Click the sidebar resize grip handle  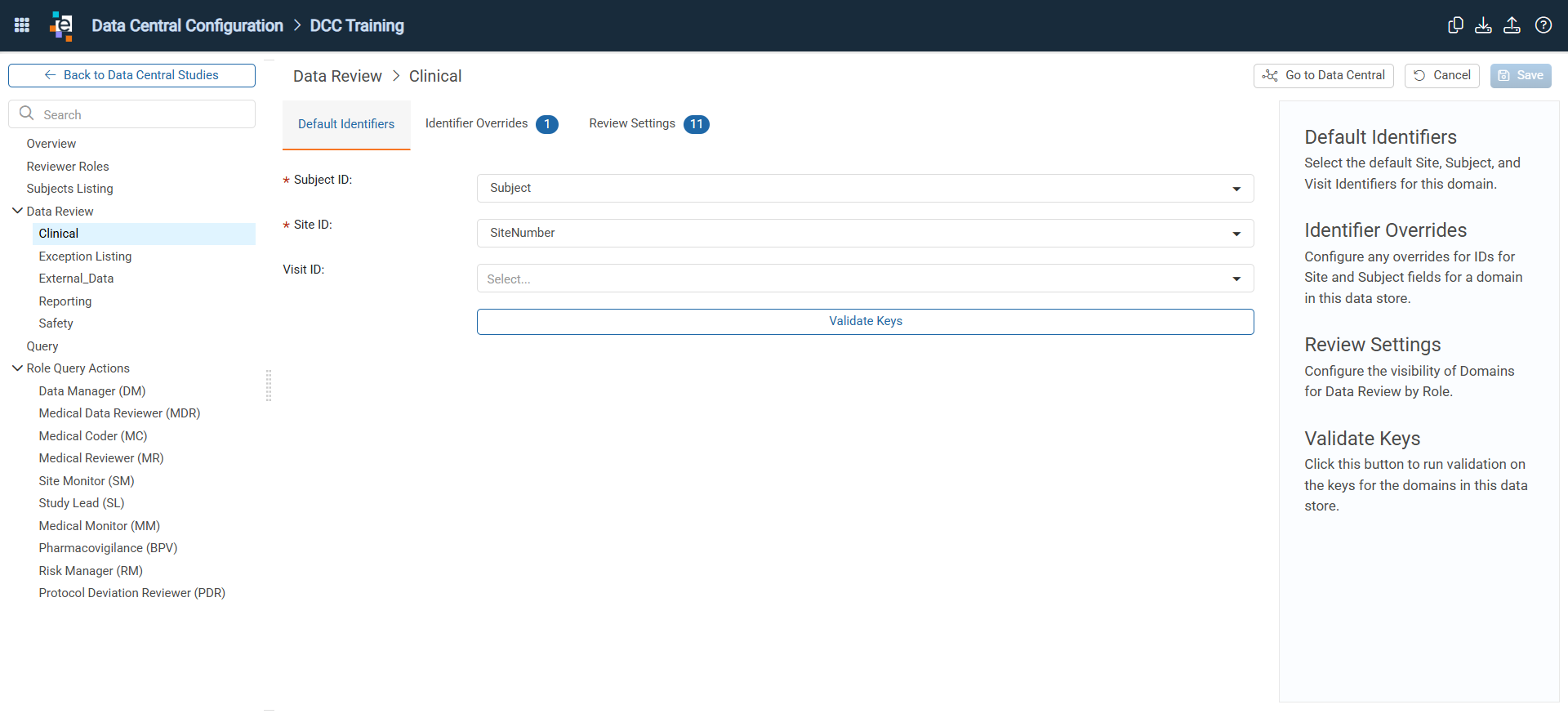269,386
